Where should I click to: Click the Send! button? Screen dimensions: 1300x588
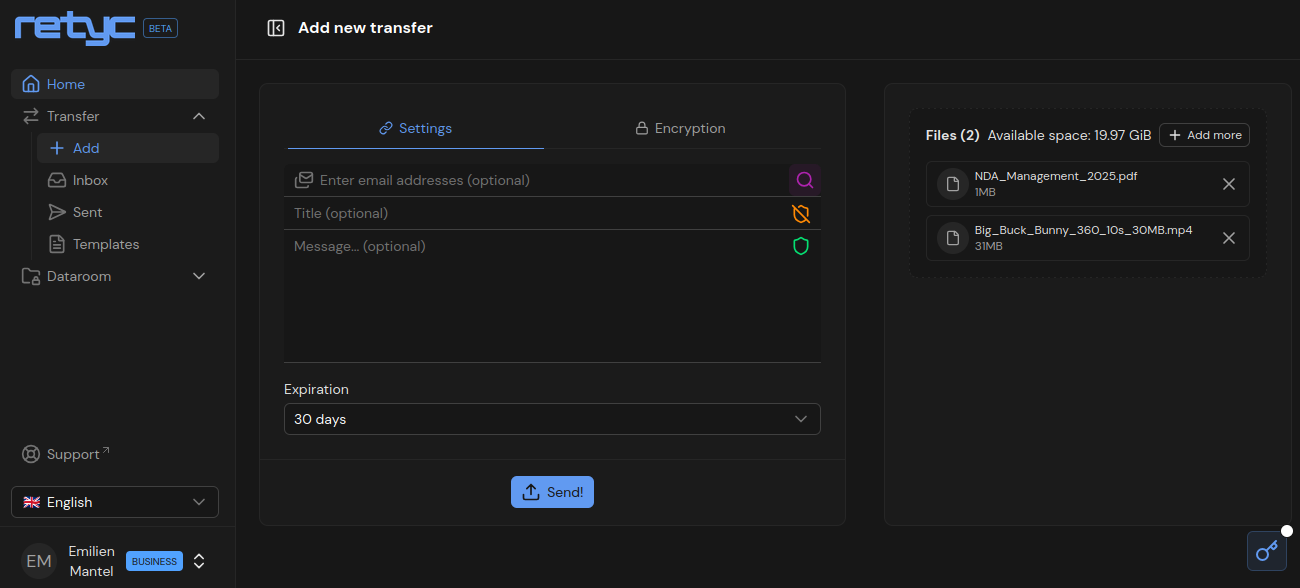point(552,492)
